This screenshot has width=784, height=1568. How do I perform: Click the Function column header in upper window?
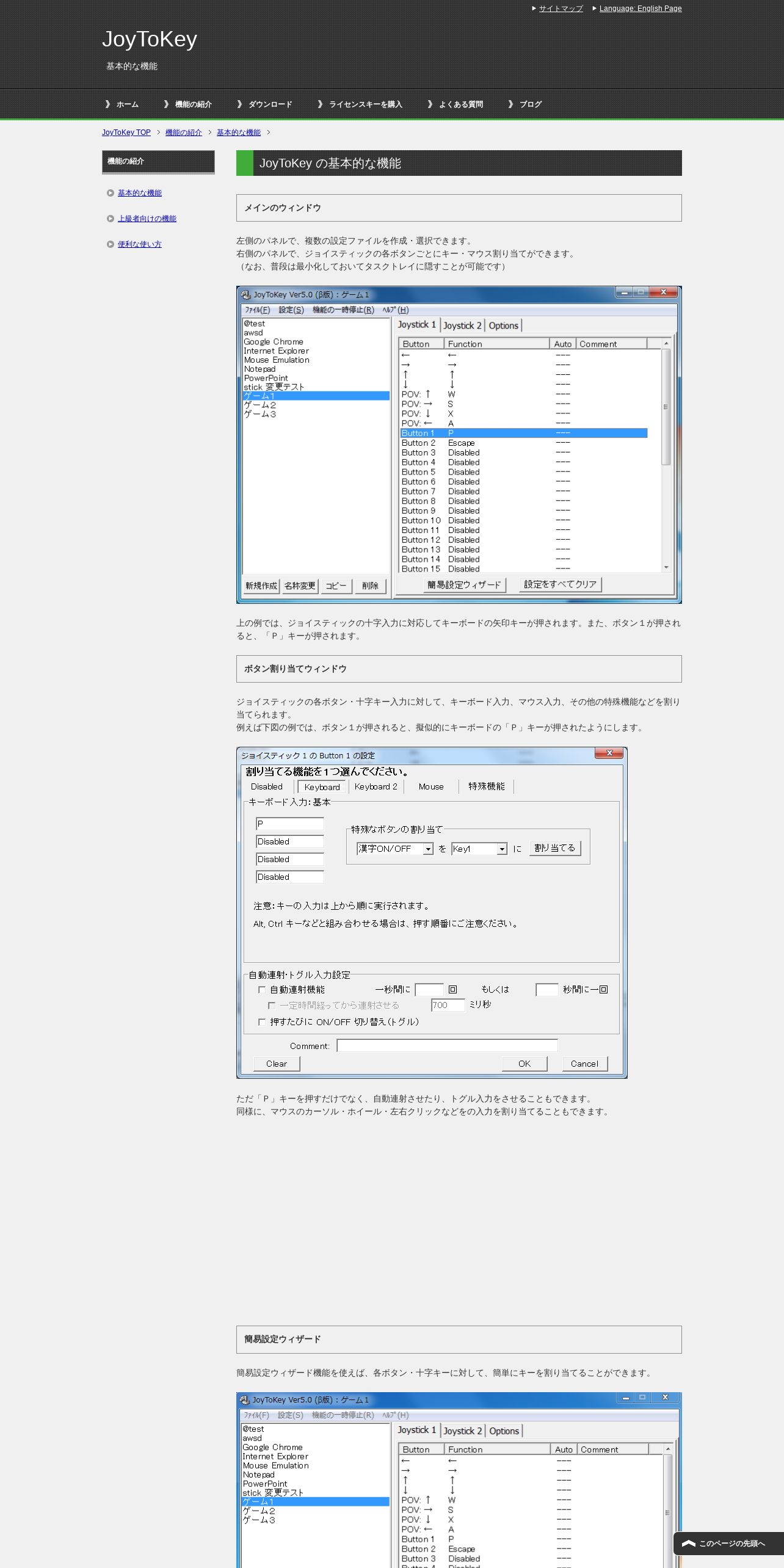click(x=496, y=344)
